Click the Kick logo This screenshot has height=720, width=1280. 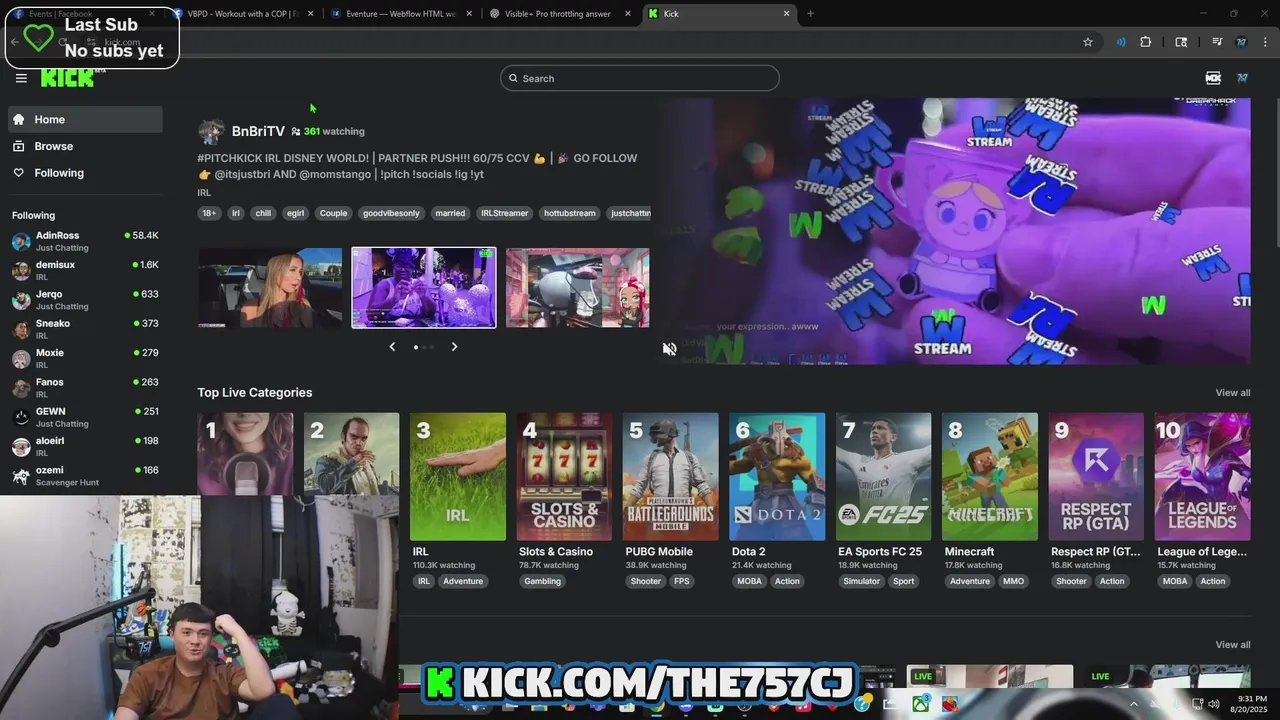pos(67,79)
